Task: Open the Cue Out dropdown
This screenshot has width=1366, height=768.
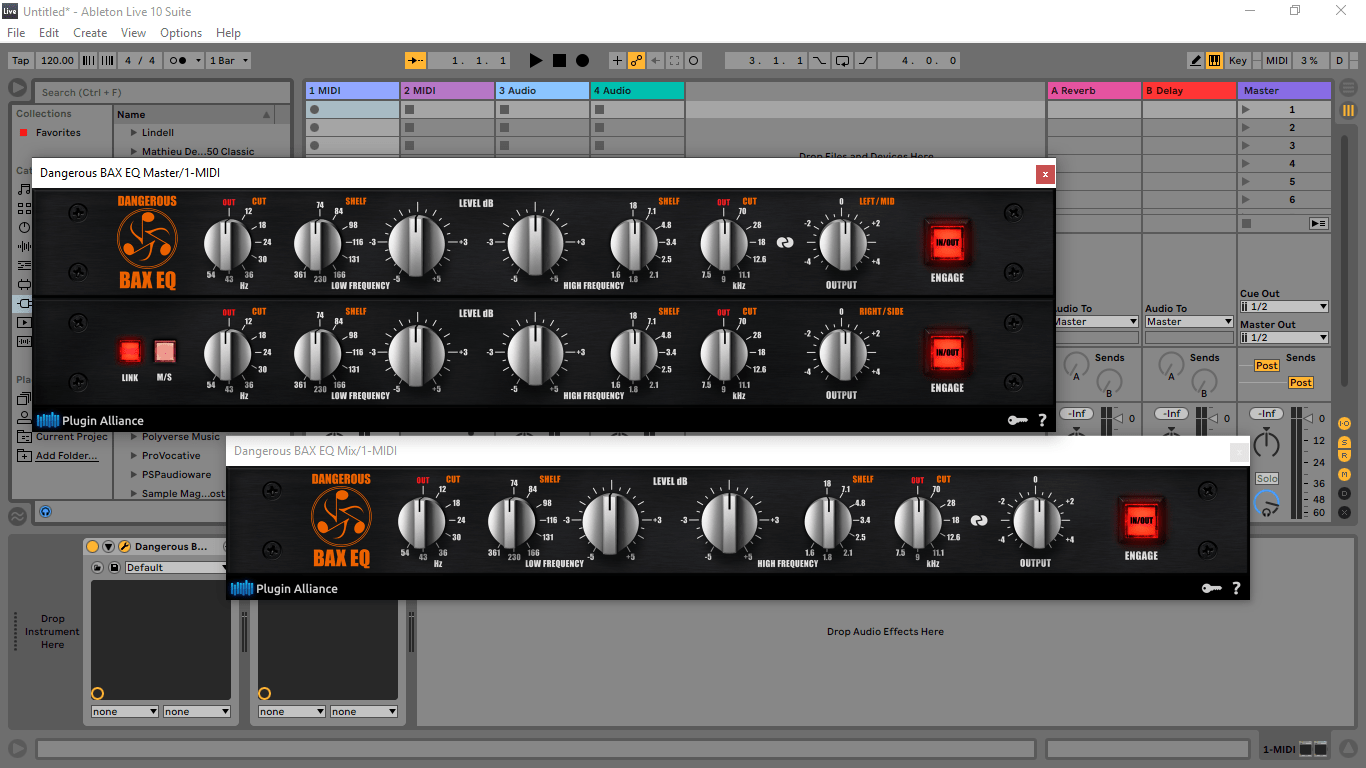Action: click(1284, 307)
